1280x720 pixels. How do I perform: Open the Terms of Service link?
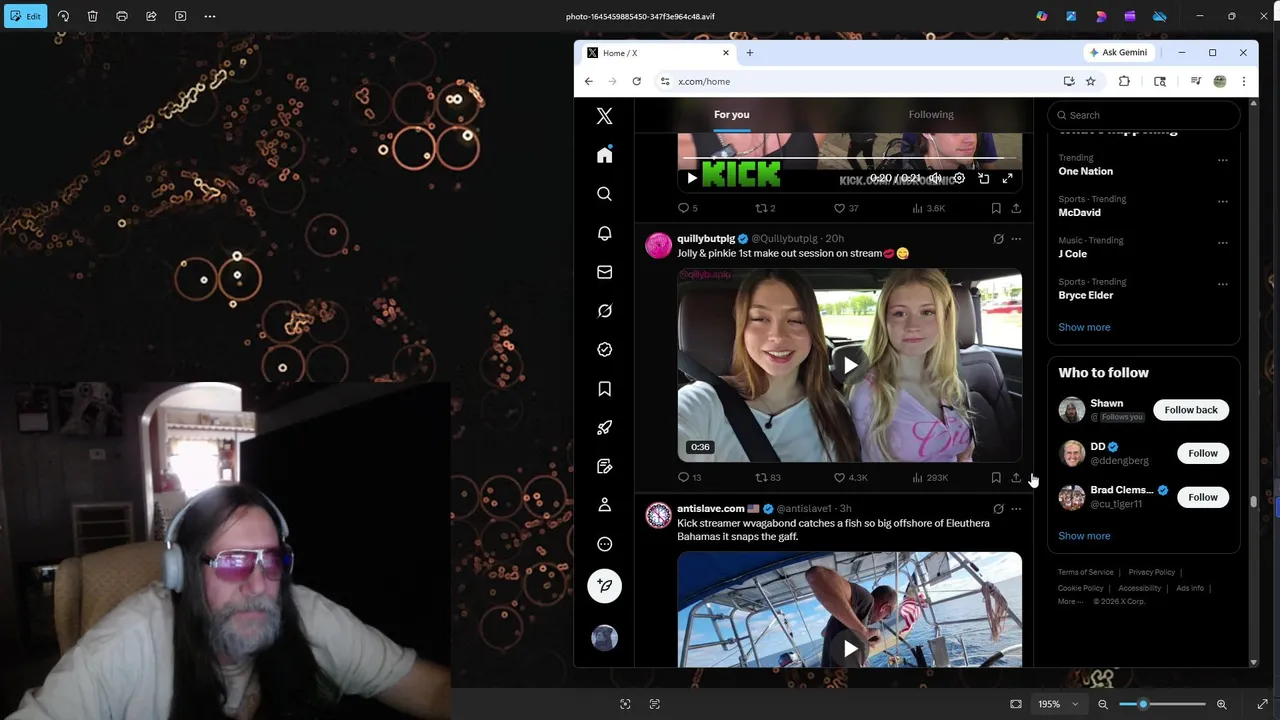coord(1085,572)
